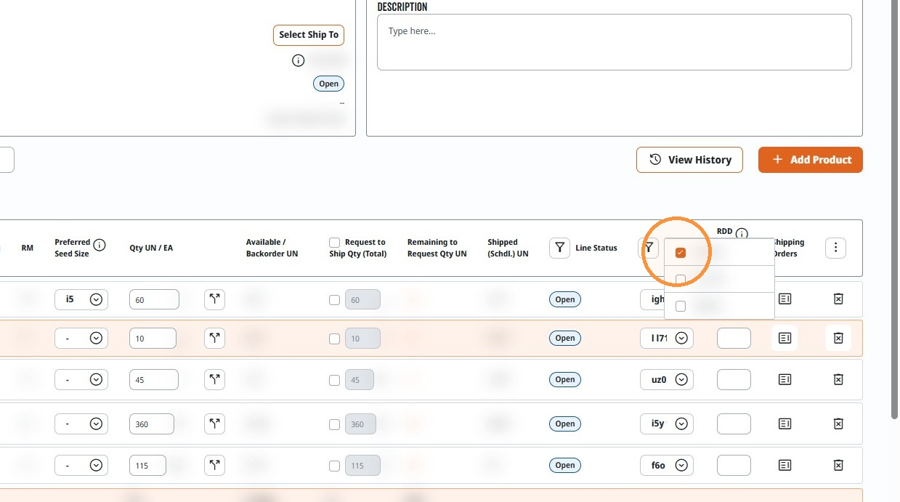Toggle Request to Ship Qty (Total) header checkbox
The width and height of the screenshot is (900, 502).
click(x=334, y=242)
